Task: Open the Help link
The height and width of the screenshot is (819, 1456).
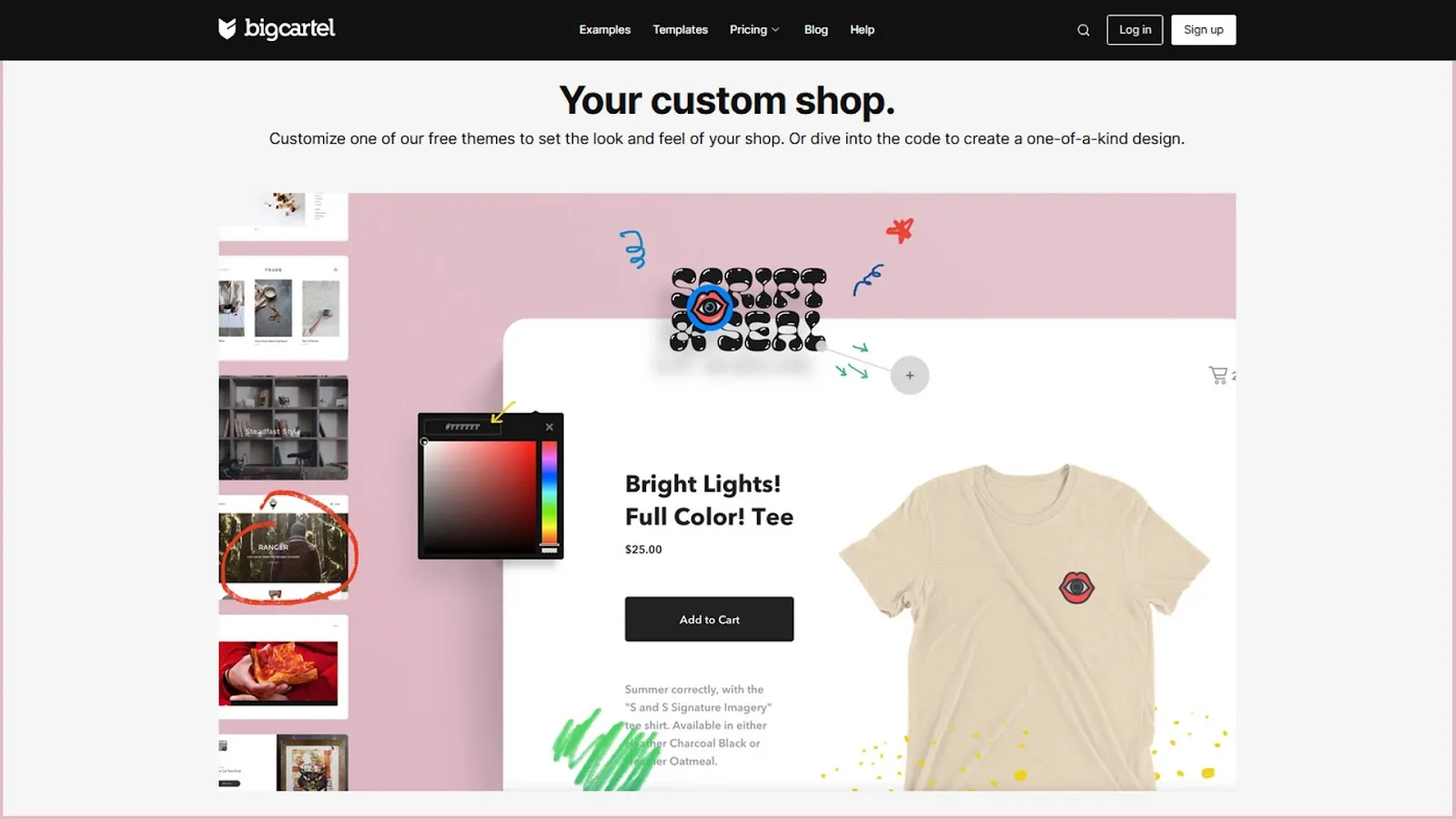Action: (862, 29)
